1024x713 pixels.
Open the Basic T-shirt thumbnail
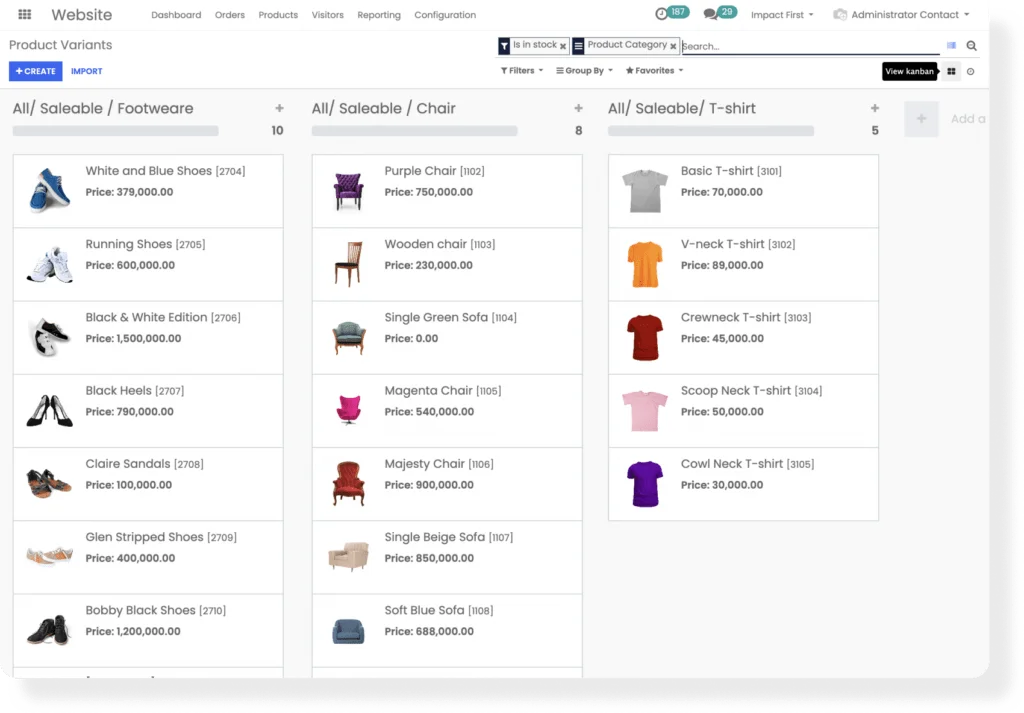(x=645, y=191)
